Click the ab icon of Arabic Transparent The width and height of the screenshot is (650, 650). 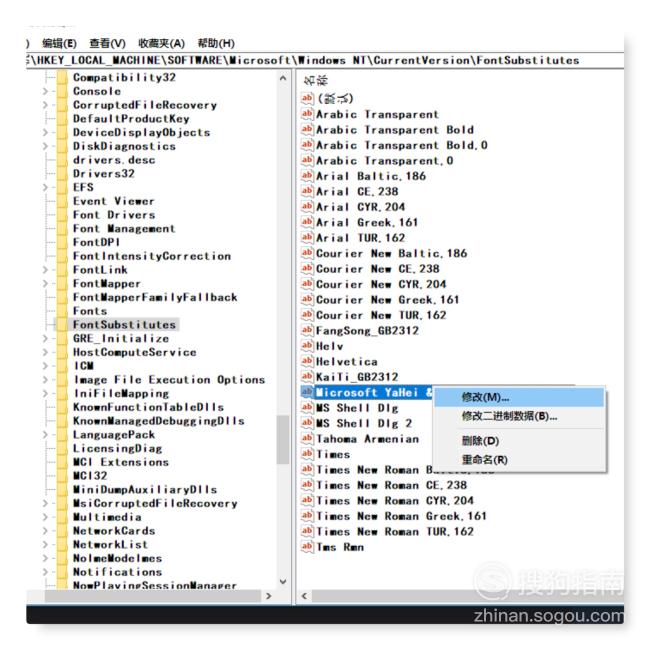tap(307, 114)
